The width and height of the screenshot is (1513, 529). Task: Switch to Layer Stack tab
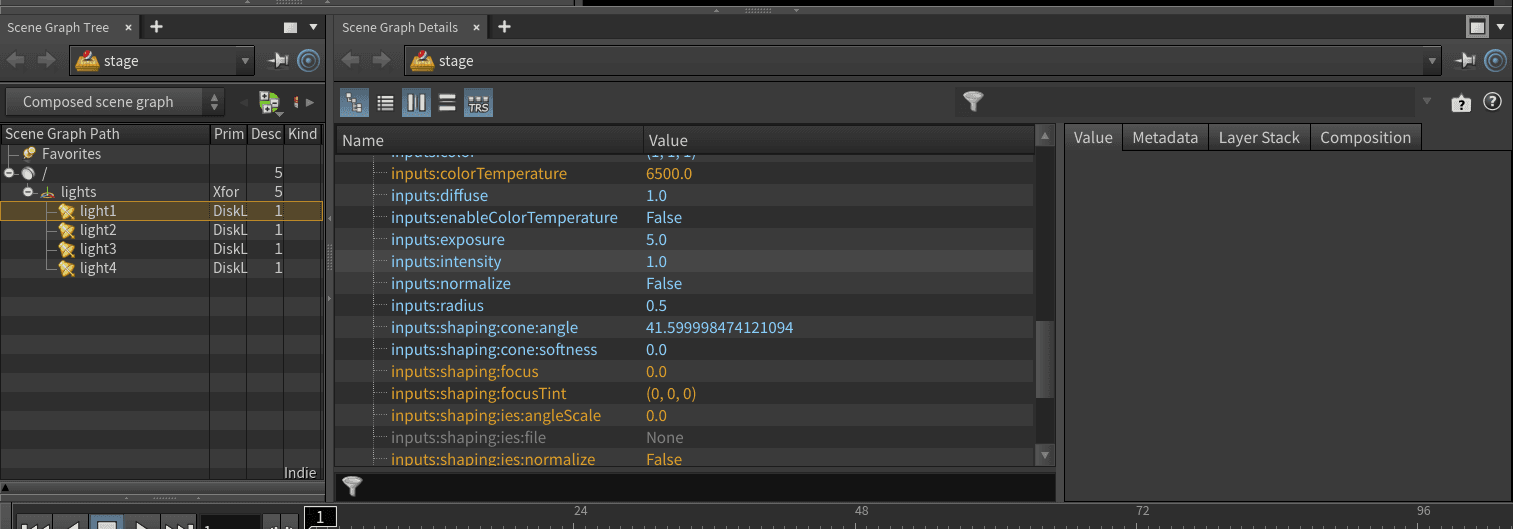click(x=1259, y=138)
